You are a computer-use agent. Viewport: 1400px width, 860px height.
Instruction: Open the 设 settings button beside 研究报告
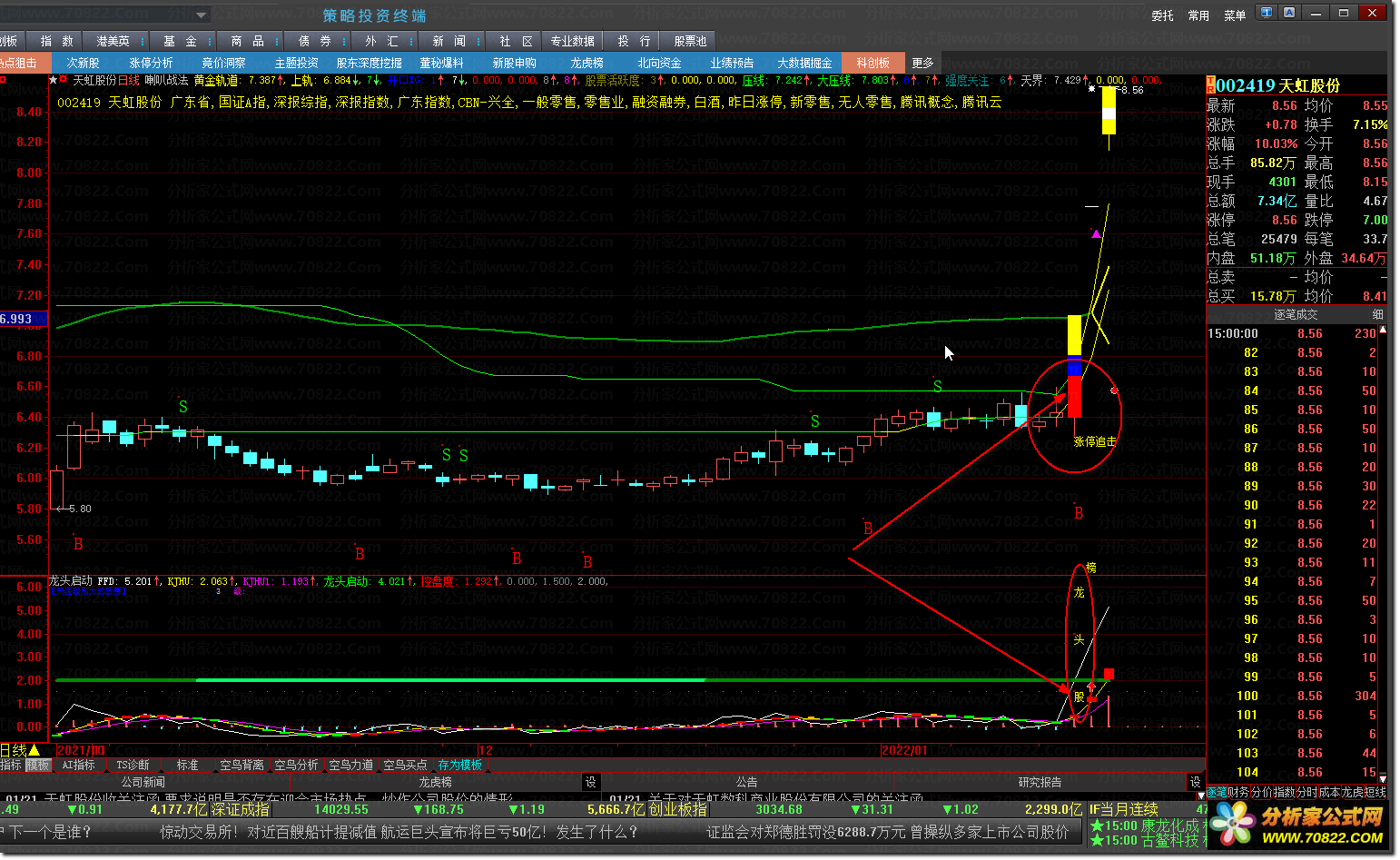pos(1196,782)
